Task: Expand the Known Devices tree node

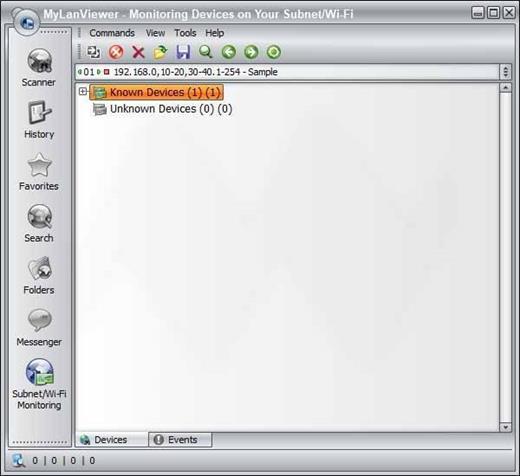Action: point(83,91)
